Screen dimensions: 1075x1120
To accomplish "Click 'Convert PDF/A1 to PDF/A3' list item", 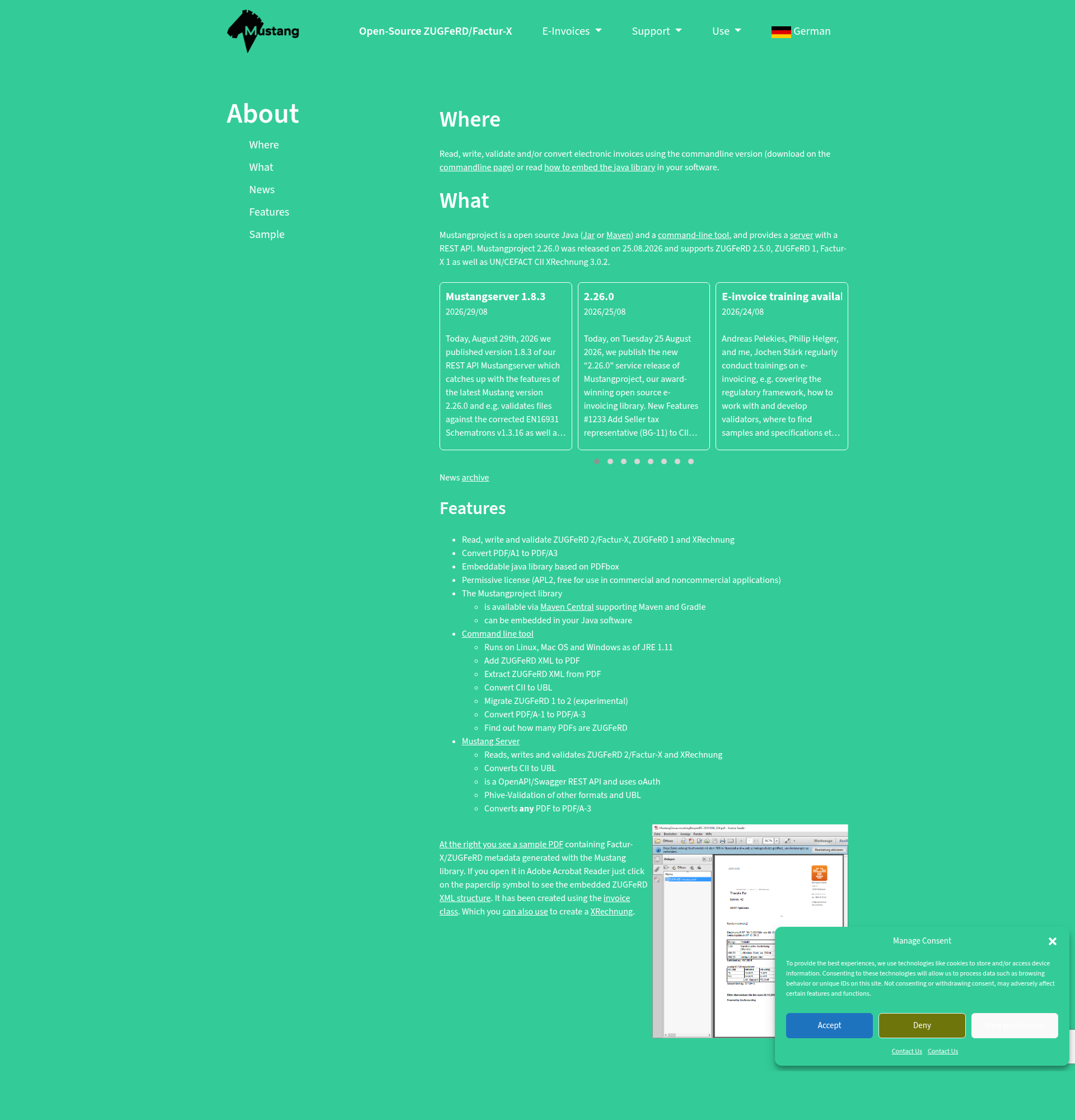I will pyautogui.click(x=510, y=553).
